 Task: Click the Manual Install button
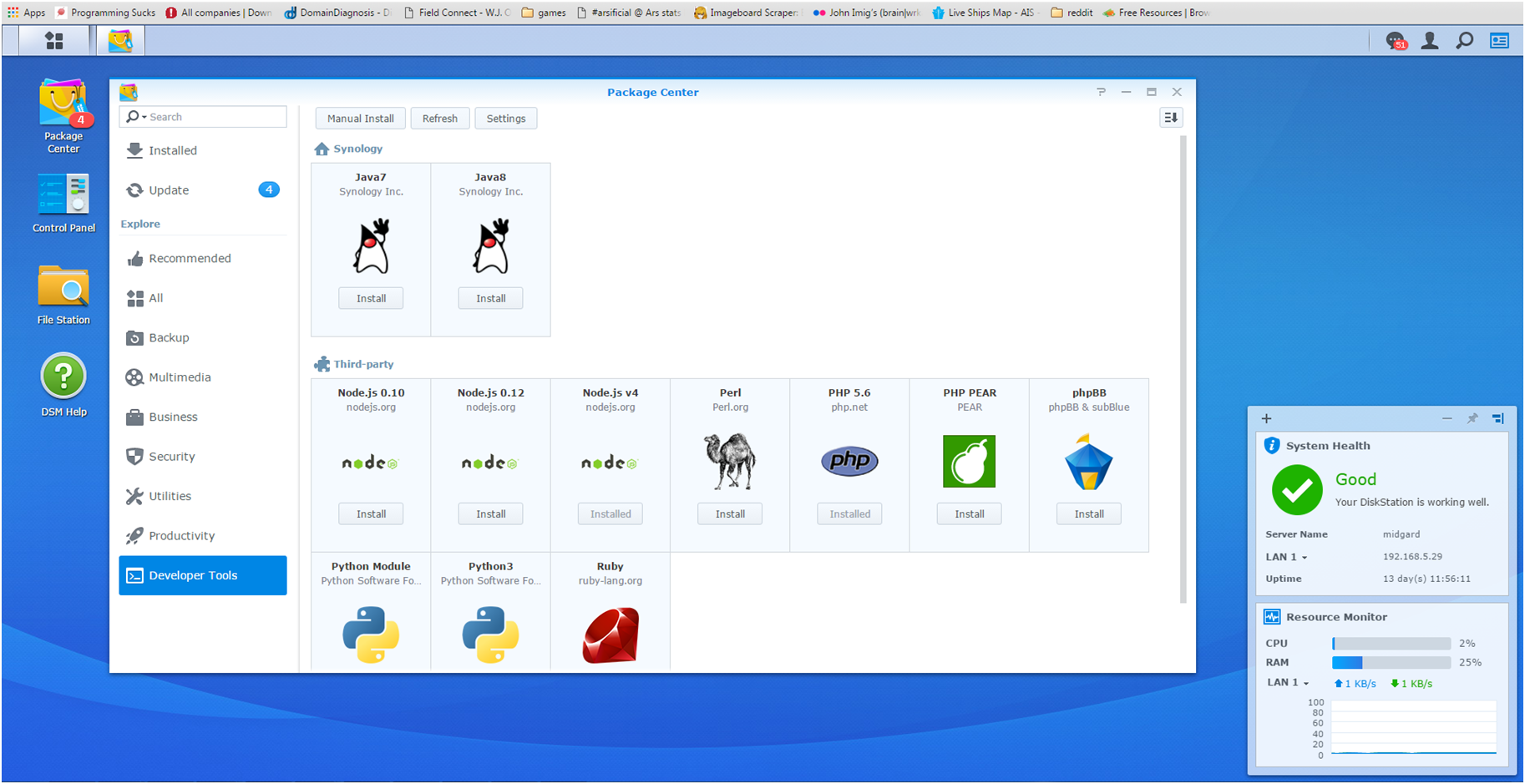tap(360, 119)
